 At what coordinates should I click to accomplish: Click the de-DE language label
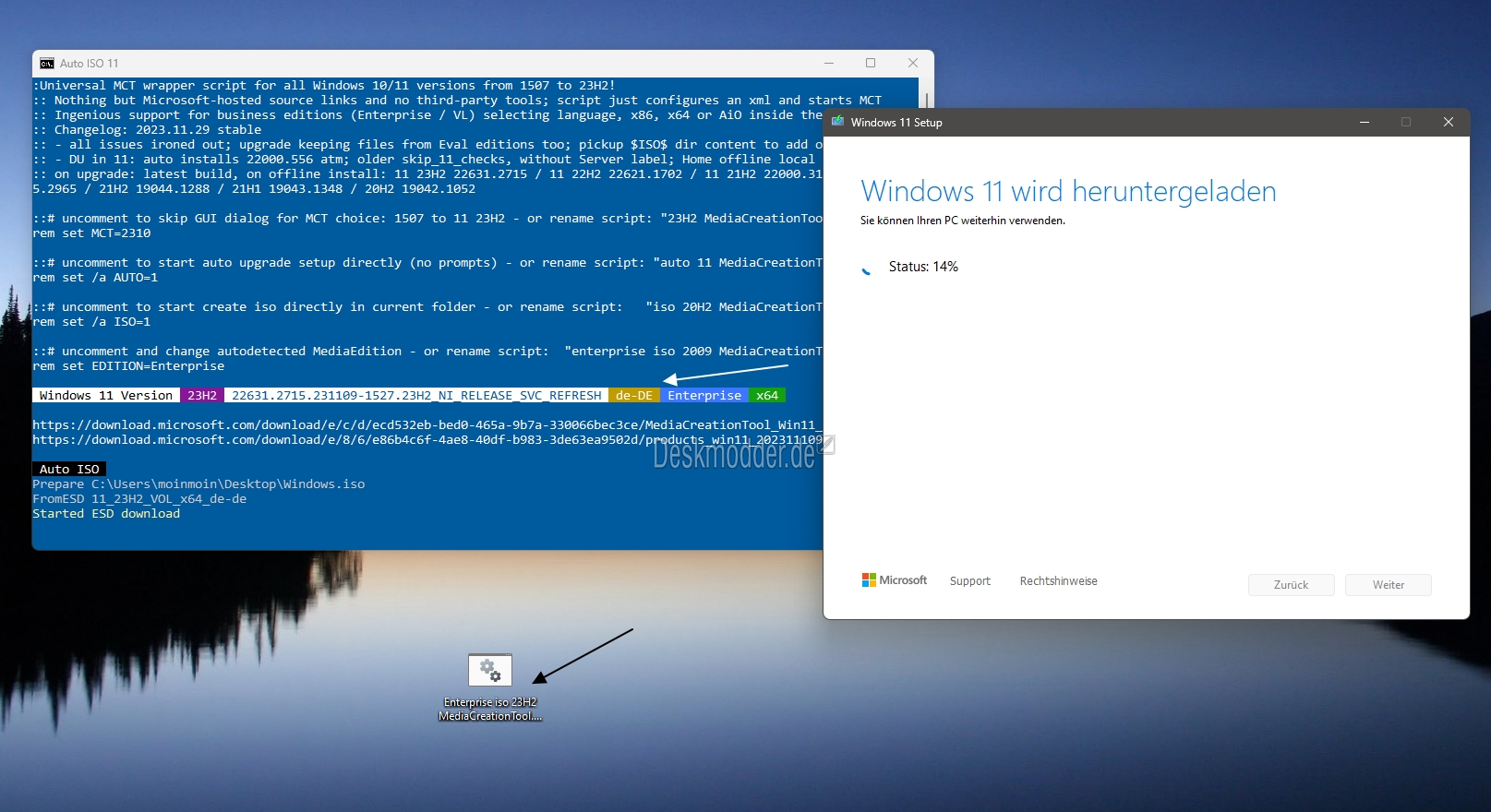coord(634,395)
